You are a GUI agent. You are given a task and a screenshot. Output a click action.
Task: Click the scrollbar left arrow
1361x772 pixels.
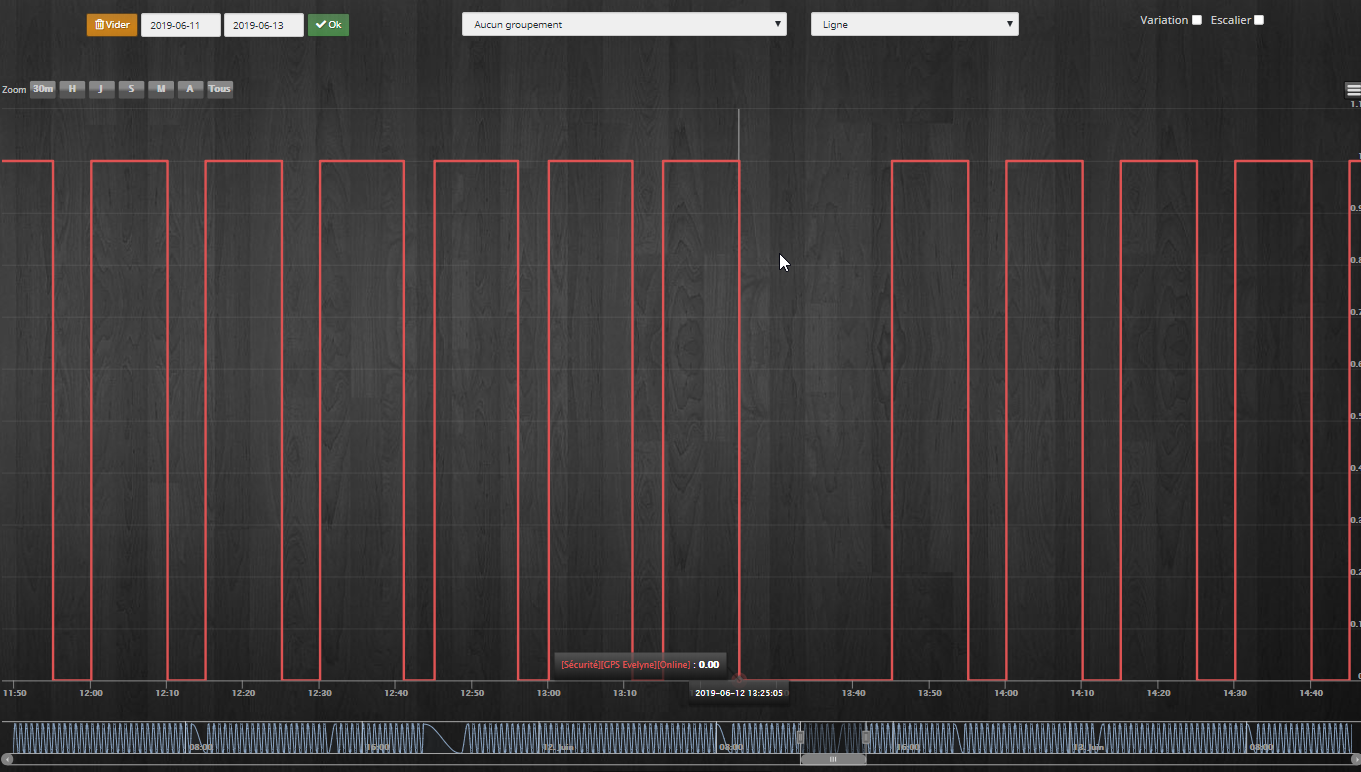point(8,760)
